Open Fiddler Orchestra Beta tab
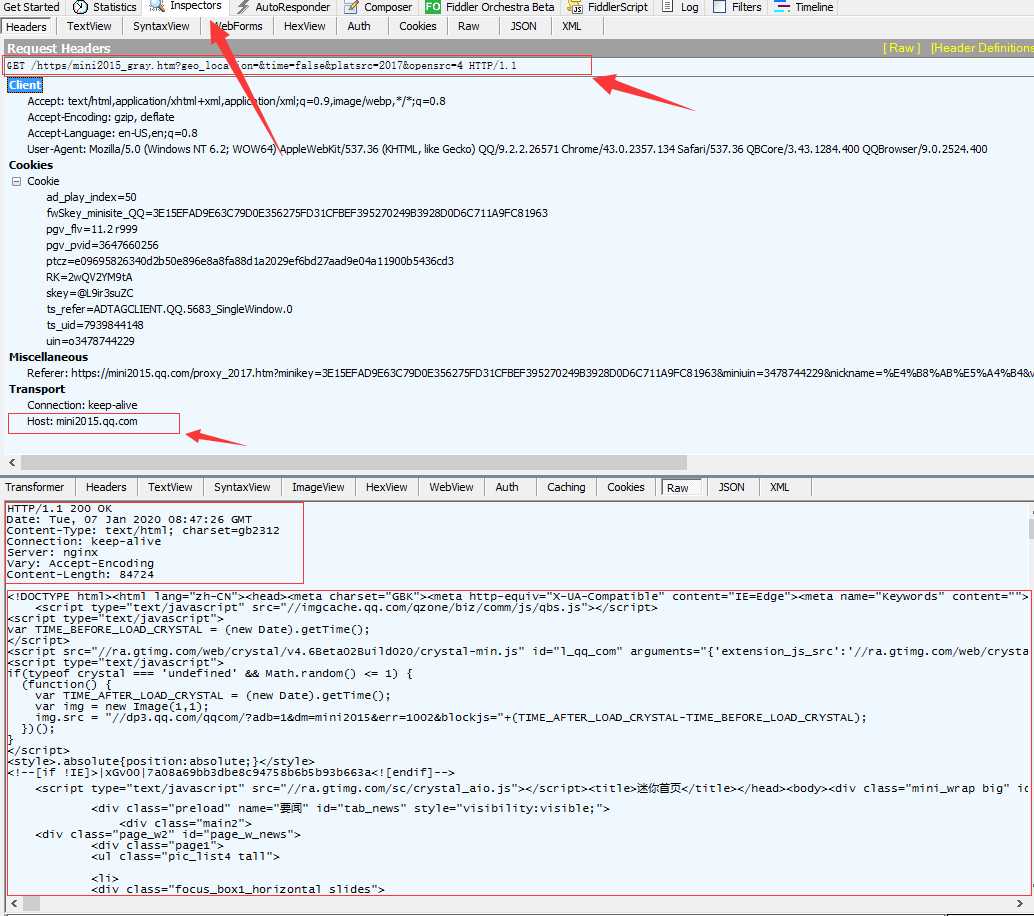 [489, 7]
